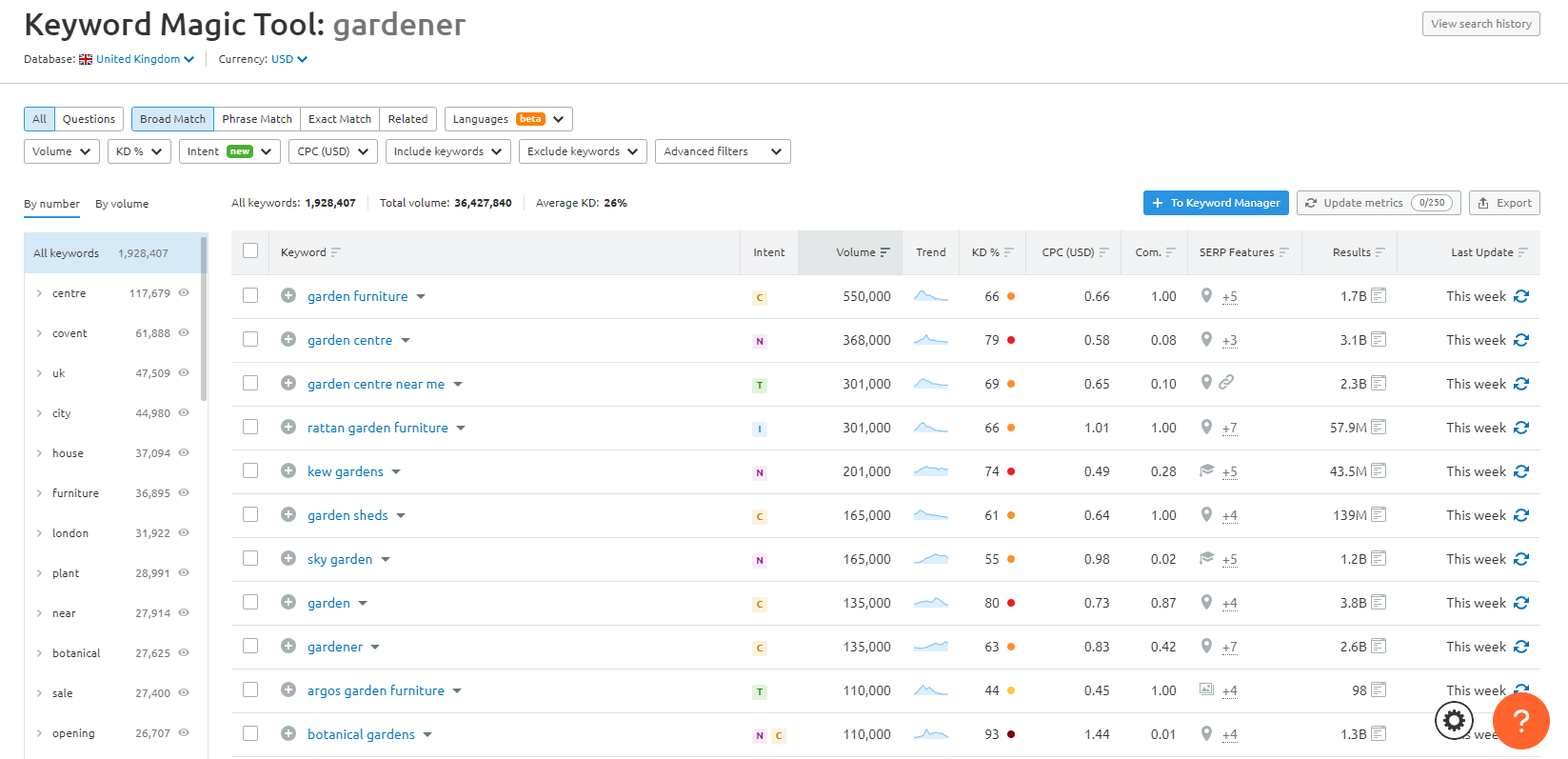Viewport: 1568px width, 759px height.
Task: Click knowledge panel icon in kew gardens row
Action: click(x=1206, y=470)
